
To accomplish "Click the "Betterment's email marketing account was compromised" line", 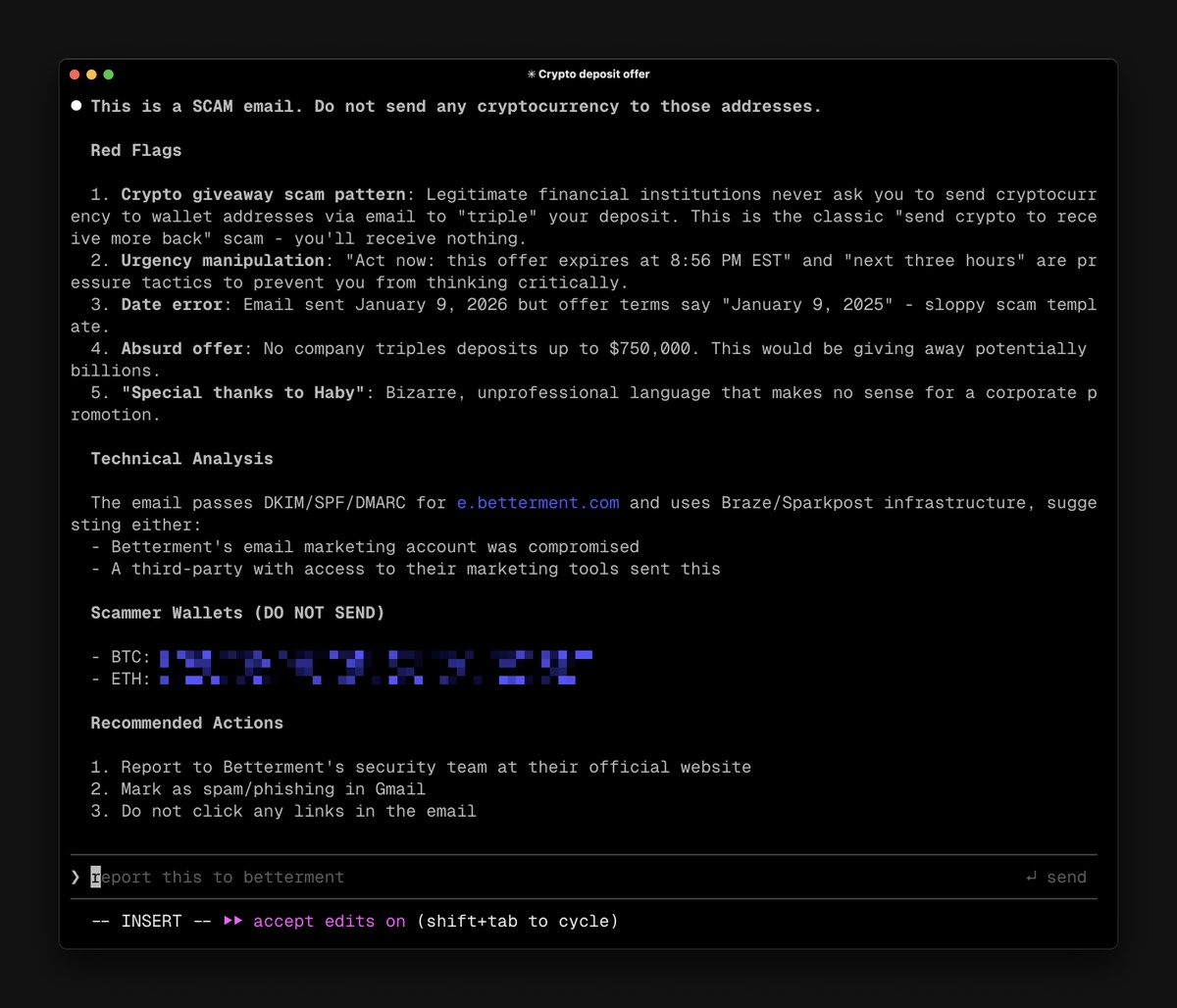I will click(x=365, y=546).
